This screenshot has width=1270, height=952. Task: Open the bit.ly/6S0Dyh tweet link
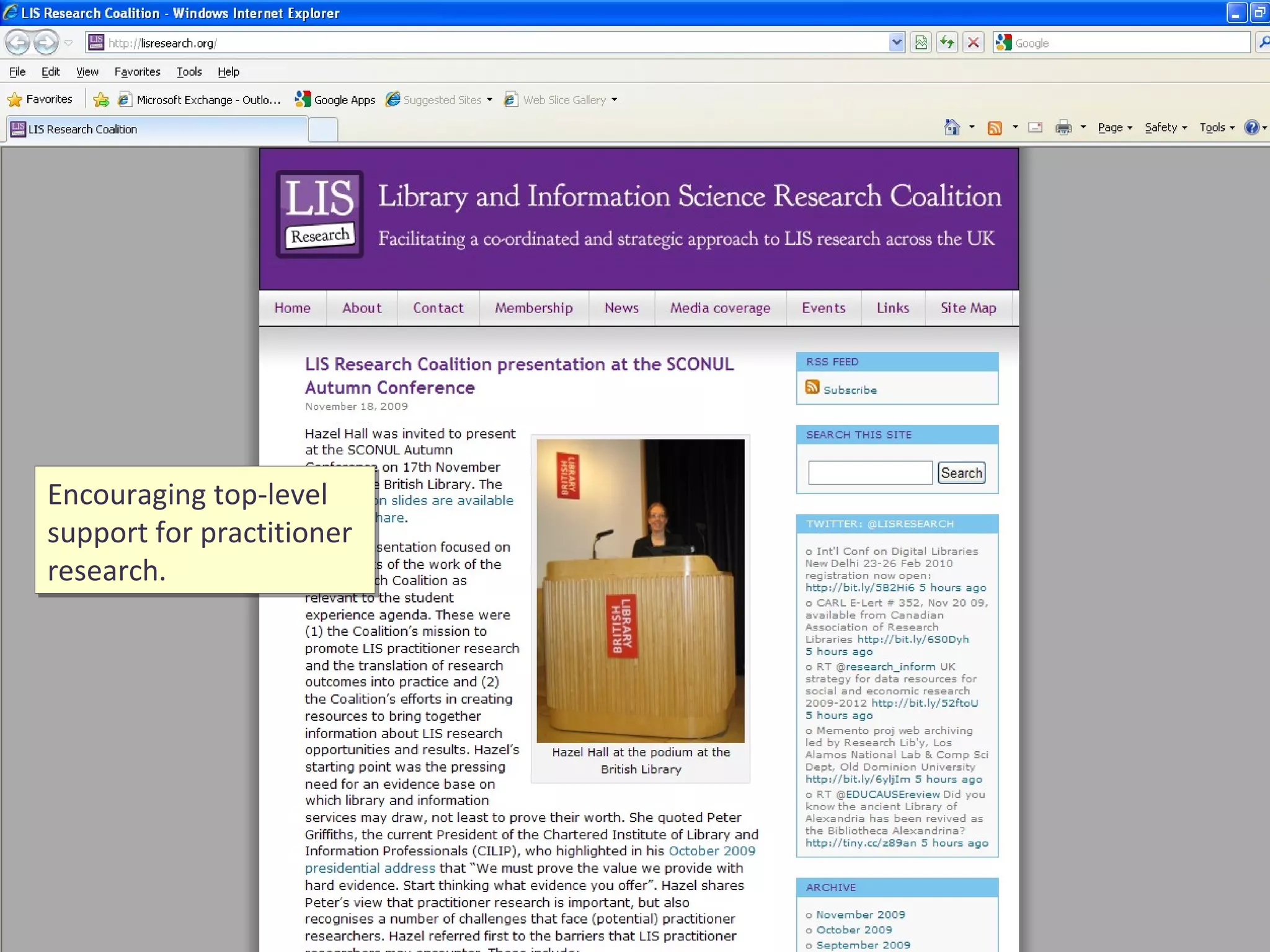click(913, 640)
